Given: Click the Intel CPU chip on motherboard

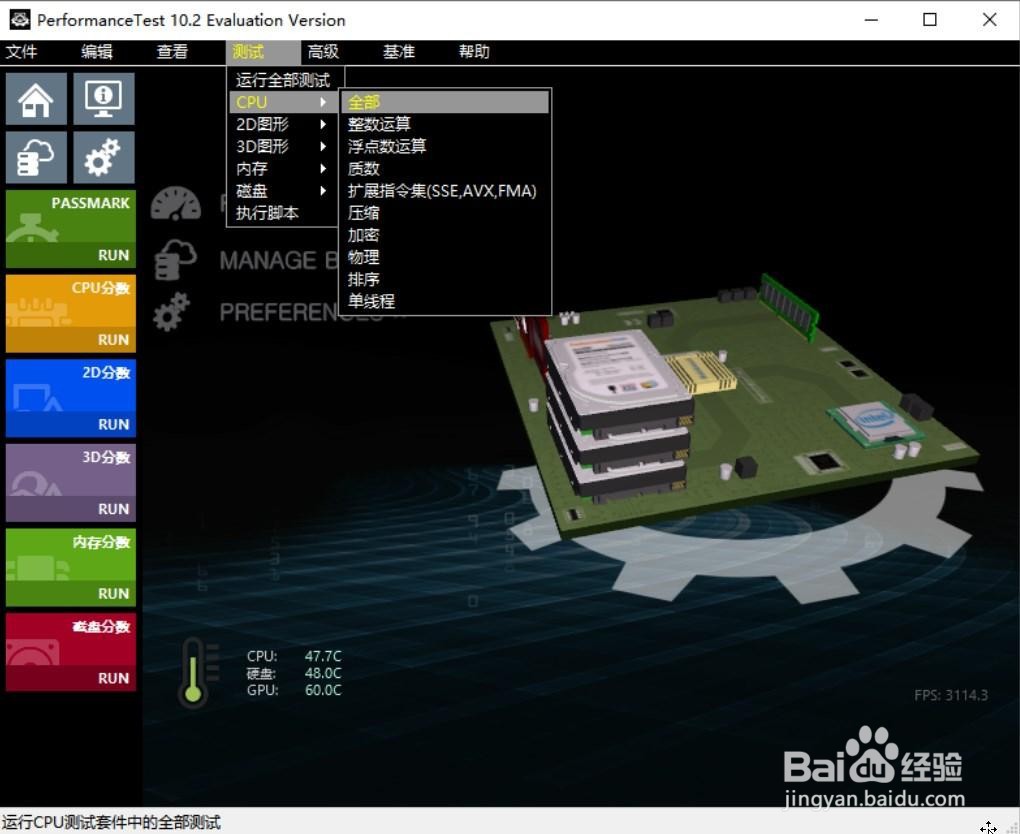Looking at the screenshot, I should [x=874, y=423].
